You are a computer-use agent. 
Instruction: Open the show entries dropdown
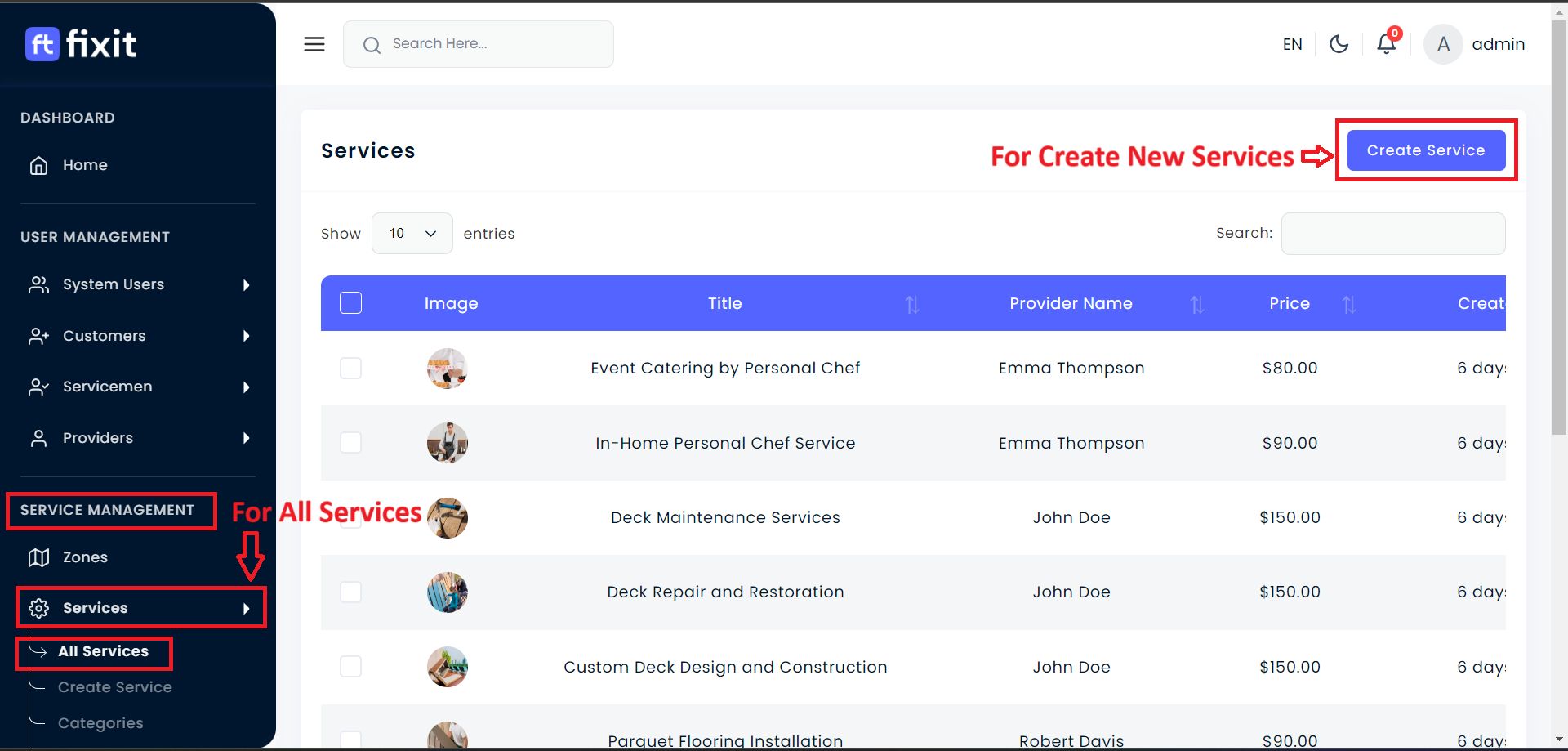click(412, 234)
